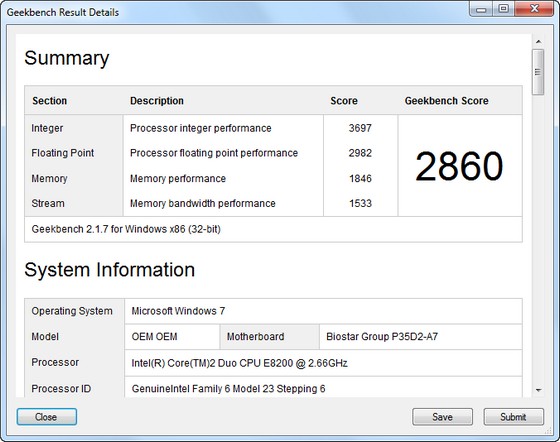Submit the benchmark result
The height and width of the screenshot is (442, 560).
coord(513,417)
